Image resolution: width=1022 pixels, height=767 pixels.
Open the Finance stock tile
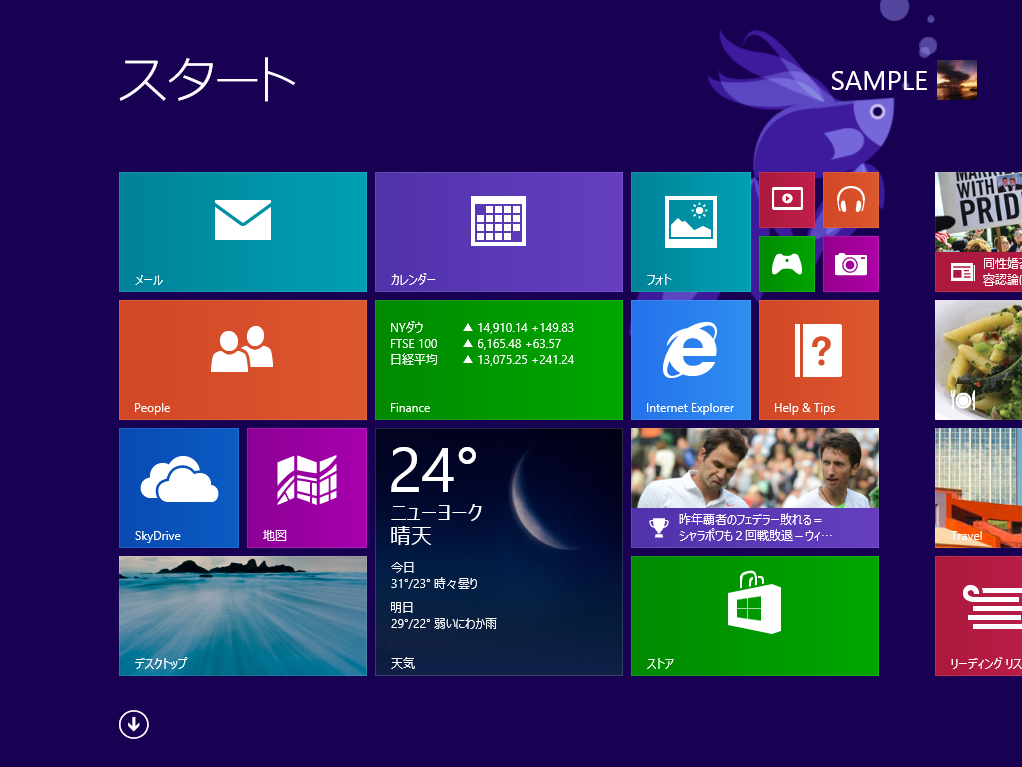pyautogui.click(x=498, y=359)
